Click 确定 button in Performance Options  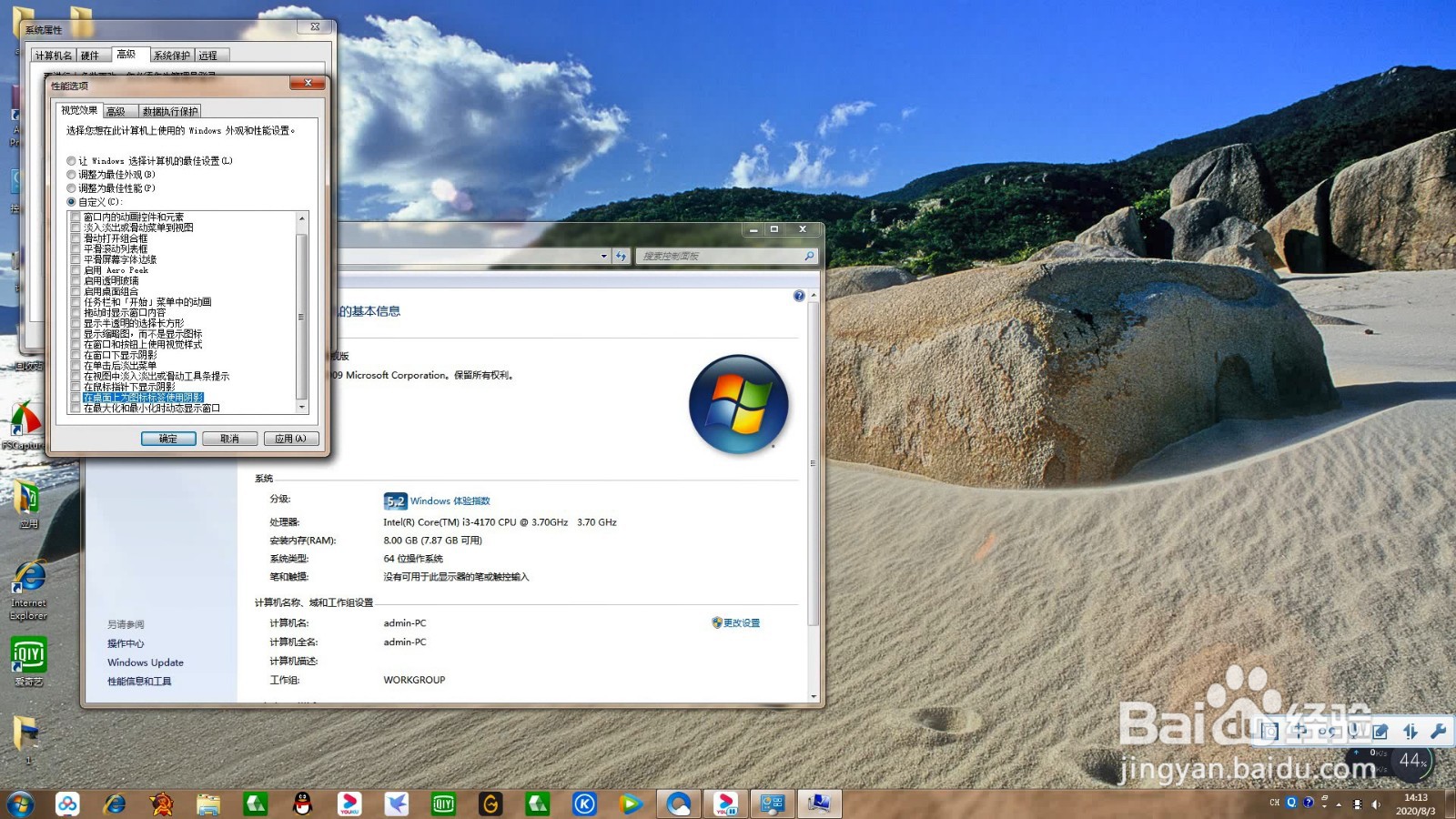click(168, 439)
